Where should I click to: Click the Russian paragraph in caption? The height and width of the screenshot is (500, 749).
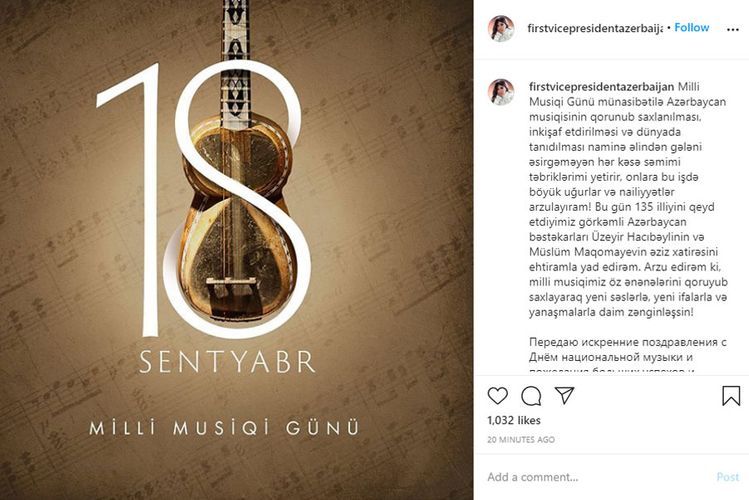click(x=628, y=356)
